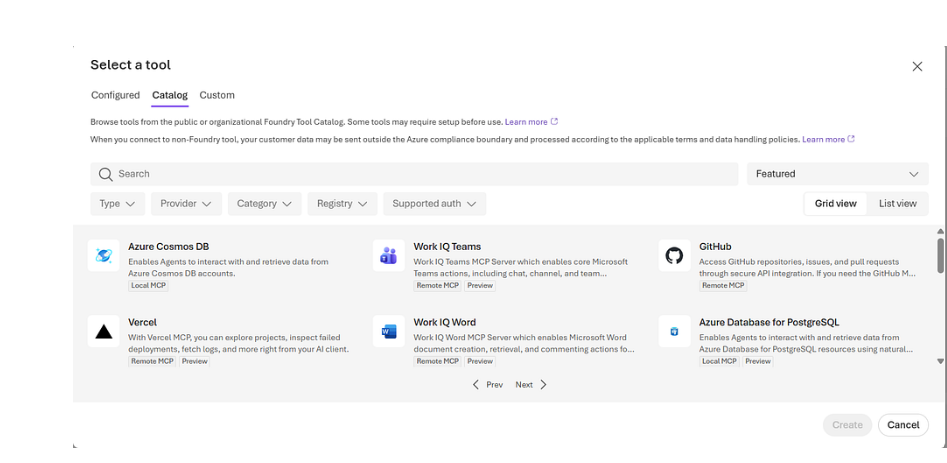Go to the Configured tab
The width and height of the screenshot is (947, 463).
point(115,95)
